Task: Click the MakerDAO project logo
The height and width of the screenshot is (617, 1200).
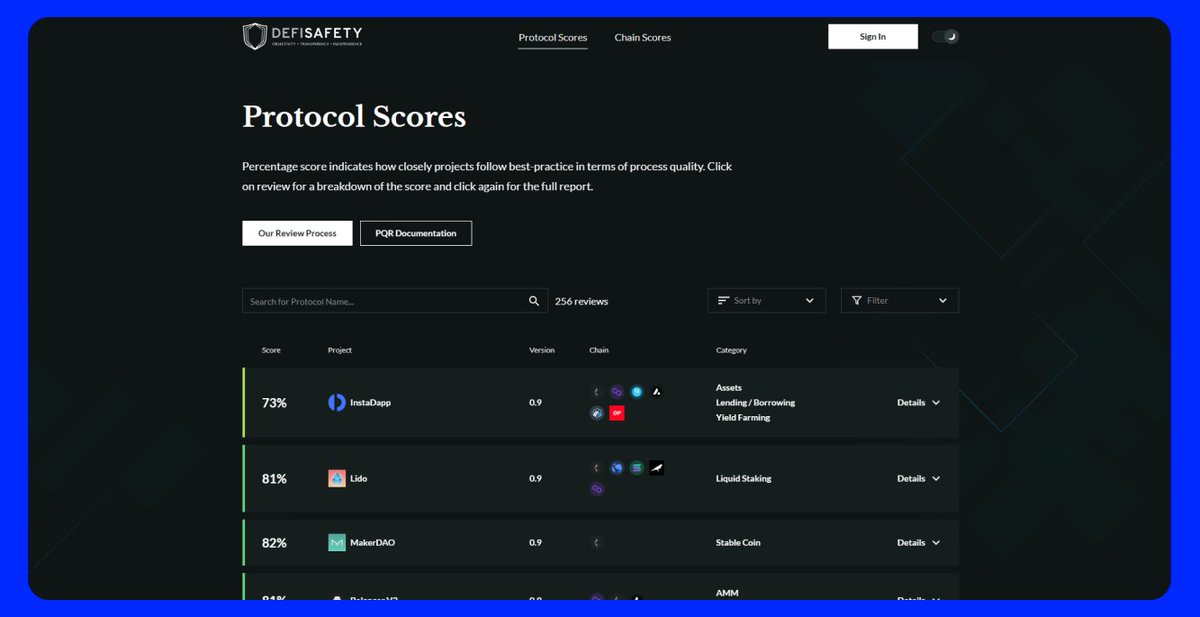Action: pyautogui.click(x=337, y=543)
